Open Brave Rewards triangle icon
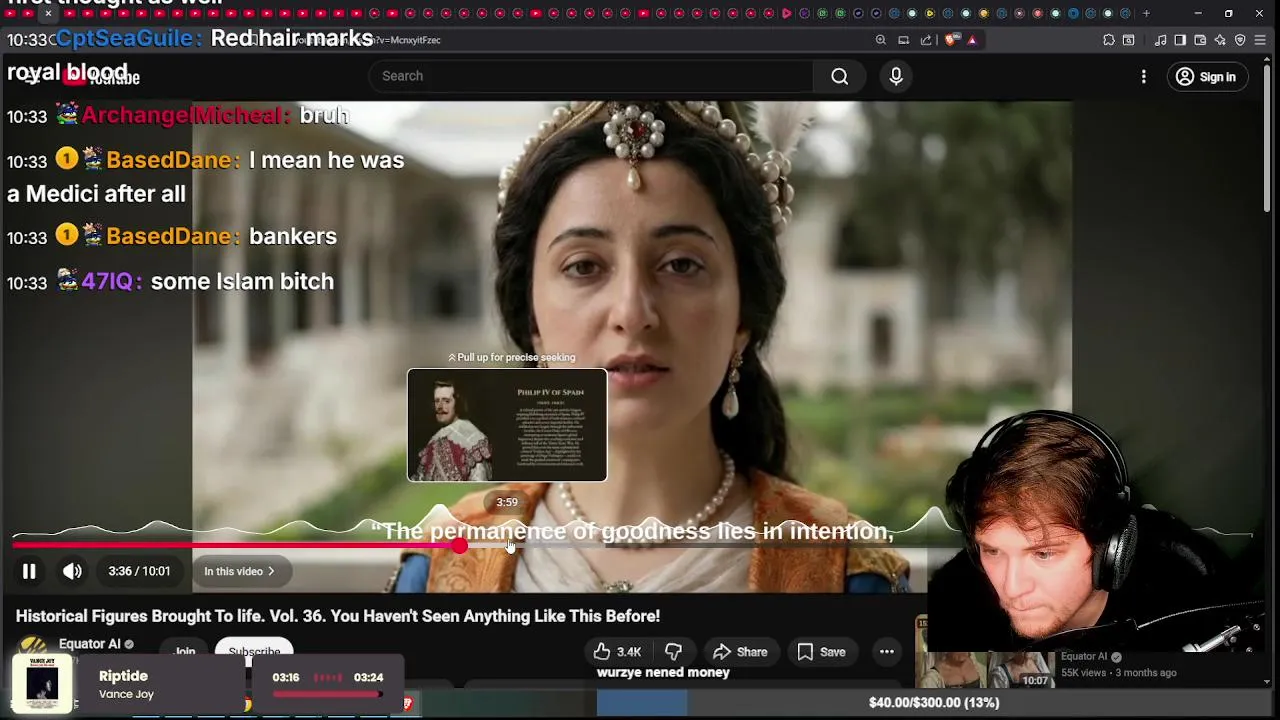 click(972, 40)
